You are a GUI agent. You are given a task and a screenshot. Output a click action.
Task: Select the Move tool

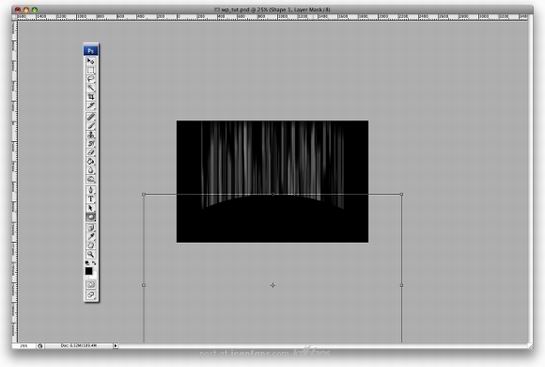[91, 62]
